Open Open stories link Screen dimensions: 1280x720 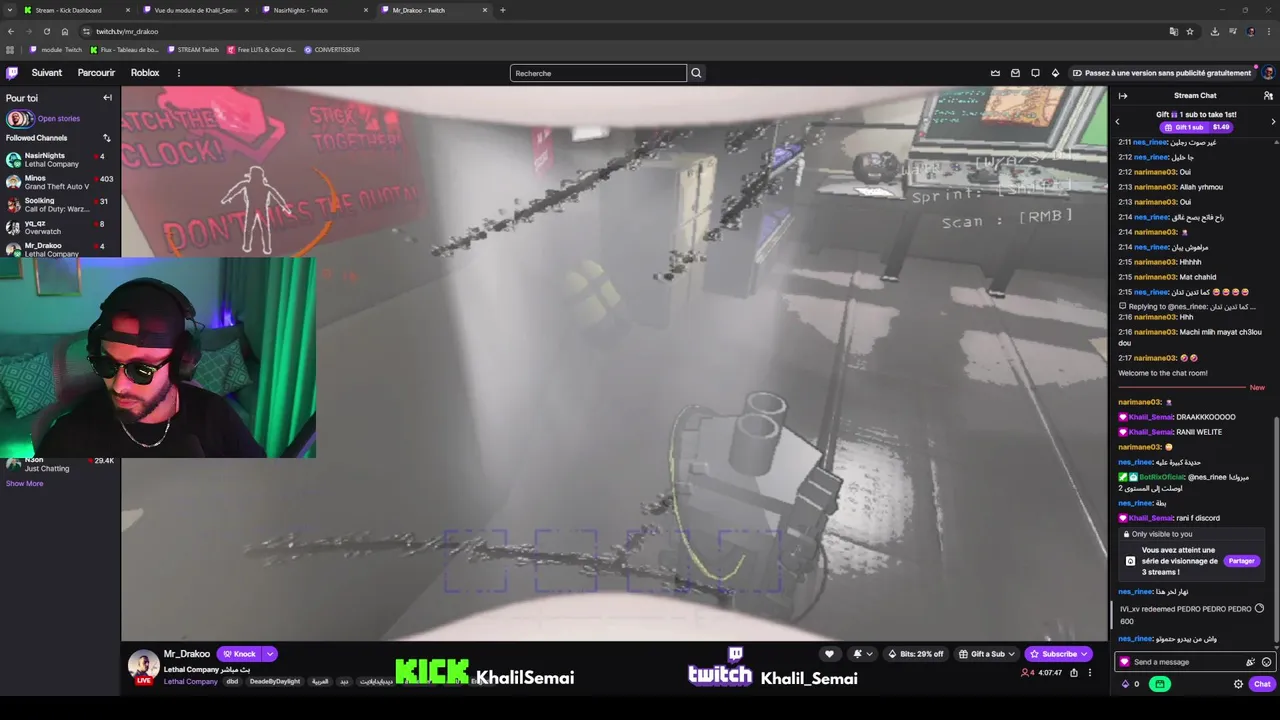point(59,119)
